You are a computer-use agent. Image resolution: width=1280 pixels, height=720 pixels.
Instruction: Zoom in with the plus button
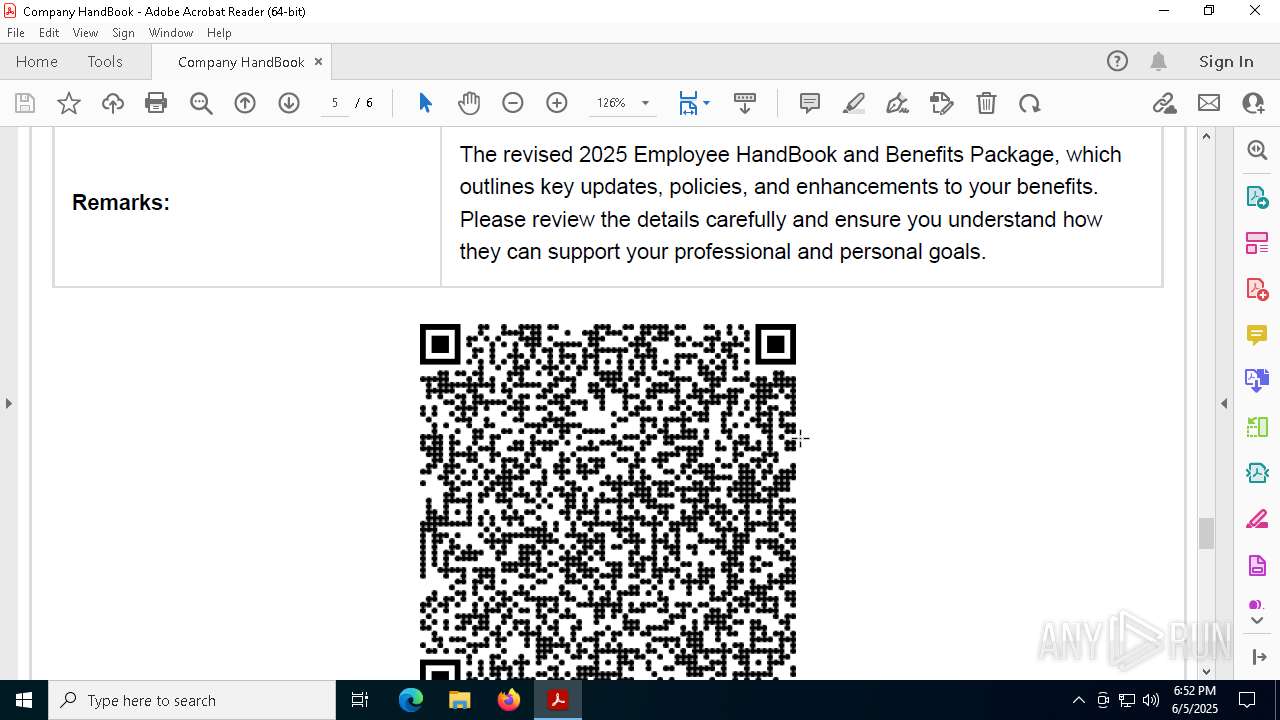point(557,103)
